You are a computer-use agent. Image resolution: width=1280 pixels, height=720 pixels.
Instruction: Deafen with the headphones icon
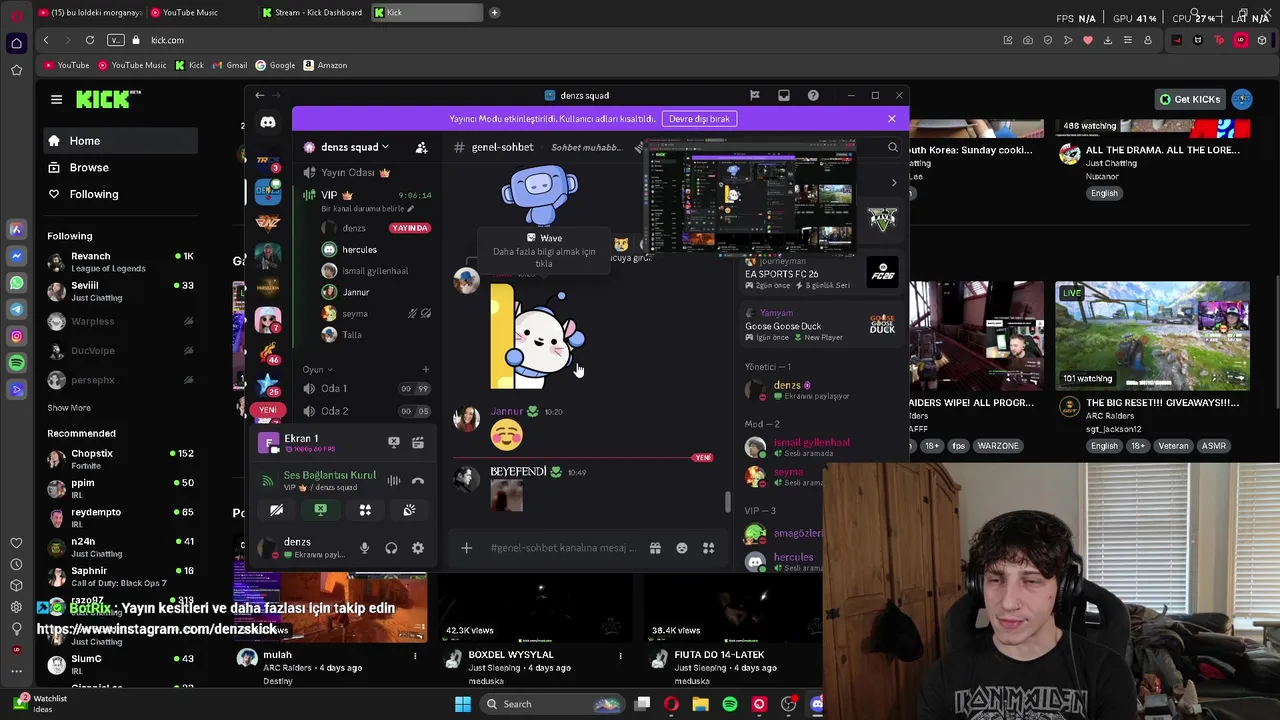[x=391, y=548]
